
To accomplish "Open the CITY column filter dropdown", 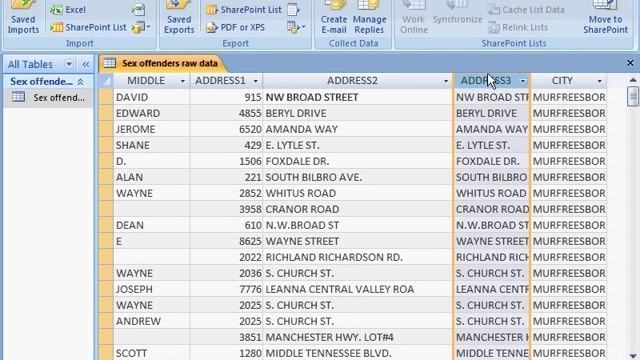I will click(x=600, y=81).
